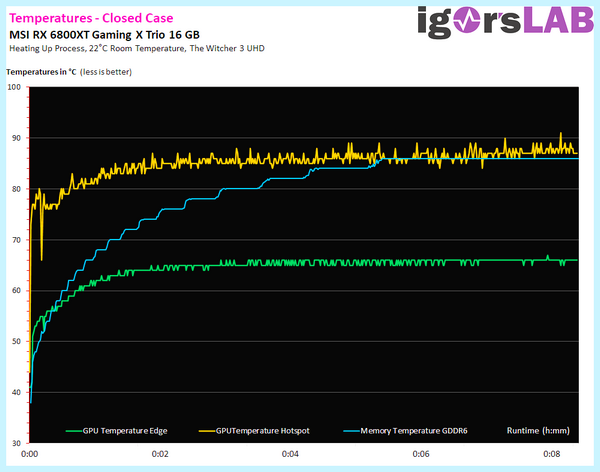Click the highest yellow hotspot peak near 91°C
This screenshot has width=600, height=472.
(561, 134)
